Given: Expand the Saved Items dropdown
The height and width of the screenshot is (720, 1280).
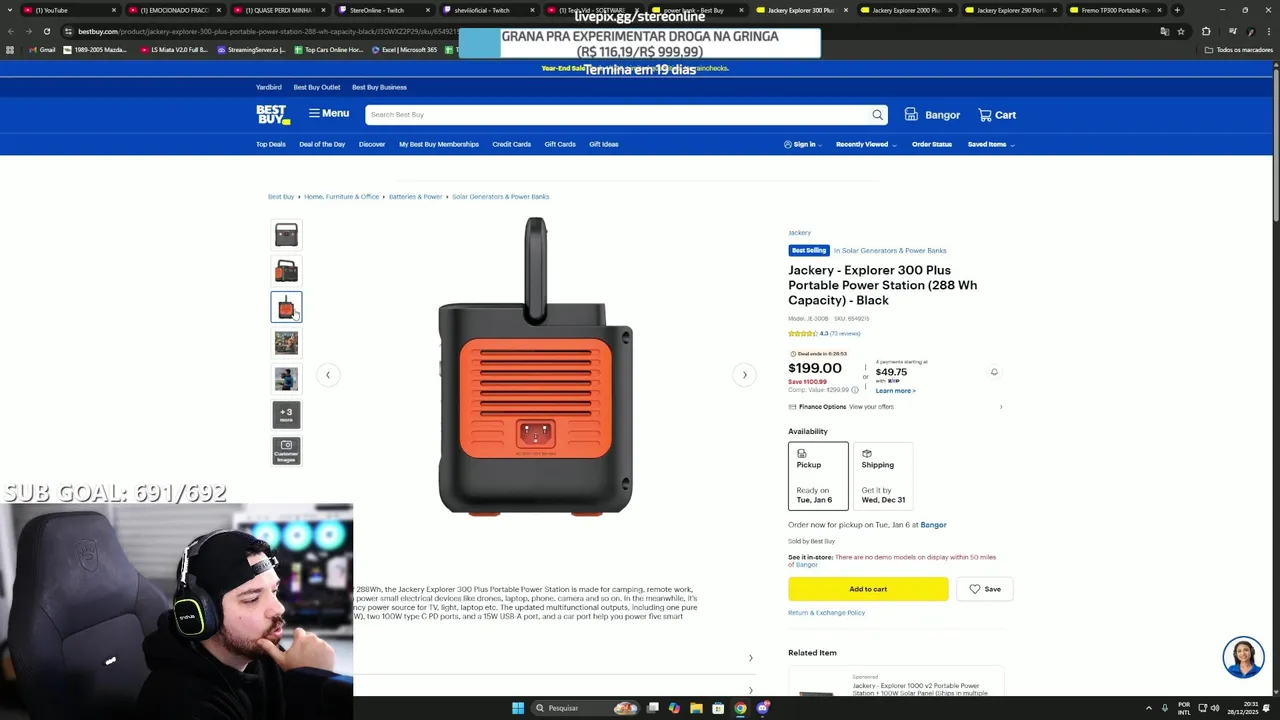Looking at the screenshot, I should click(991, 144).
